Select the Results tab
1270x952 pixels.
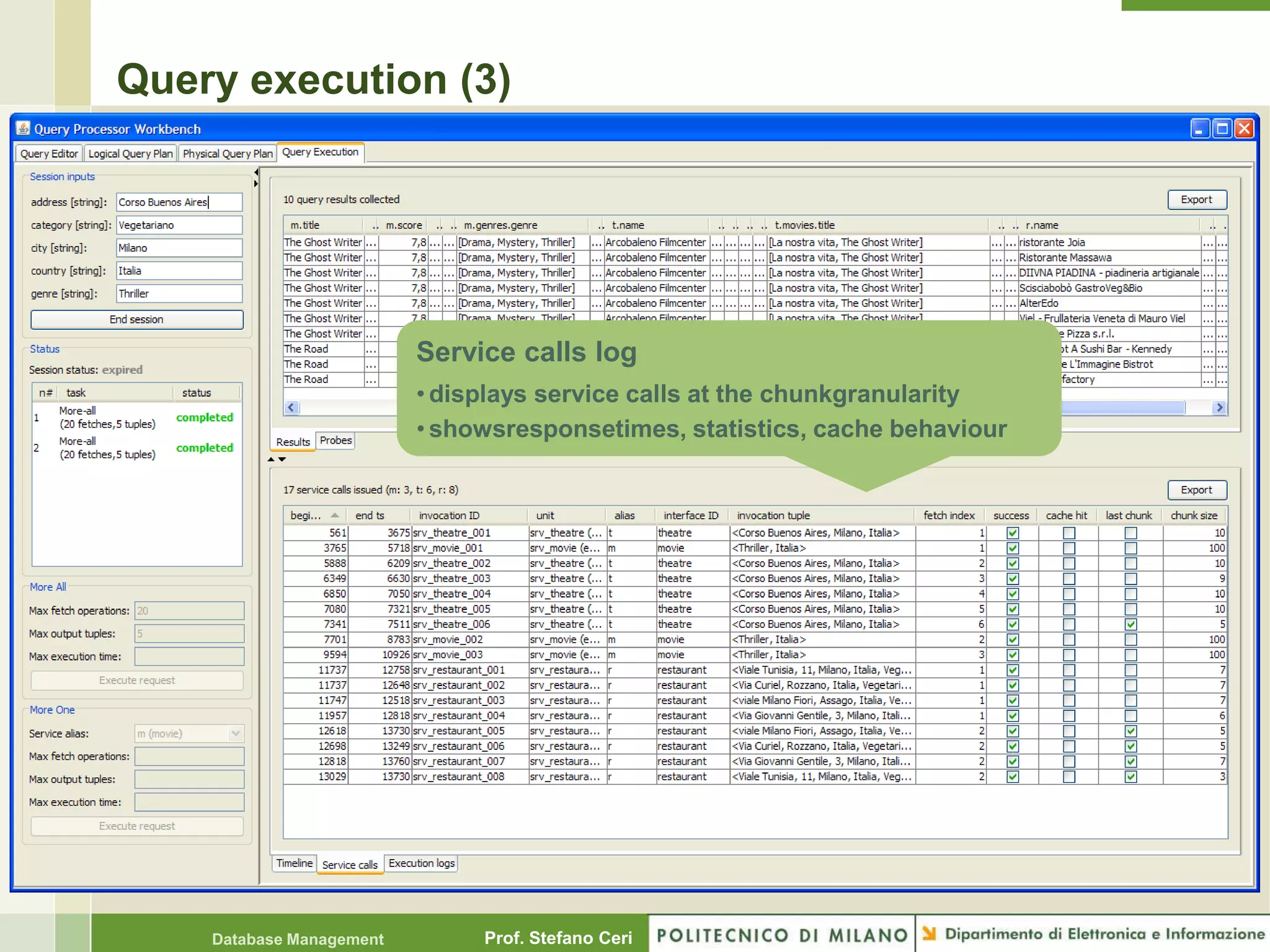pyautogui.click(x=293, y=441)
